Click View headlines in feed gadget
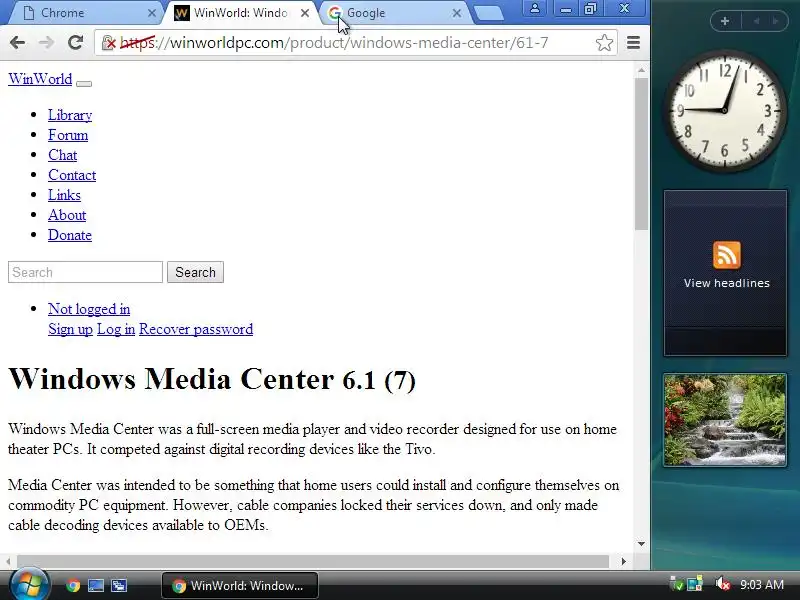Screen dimensions: 800x600 click(x=727, y=283)
